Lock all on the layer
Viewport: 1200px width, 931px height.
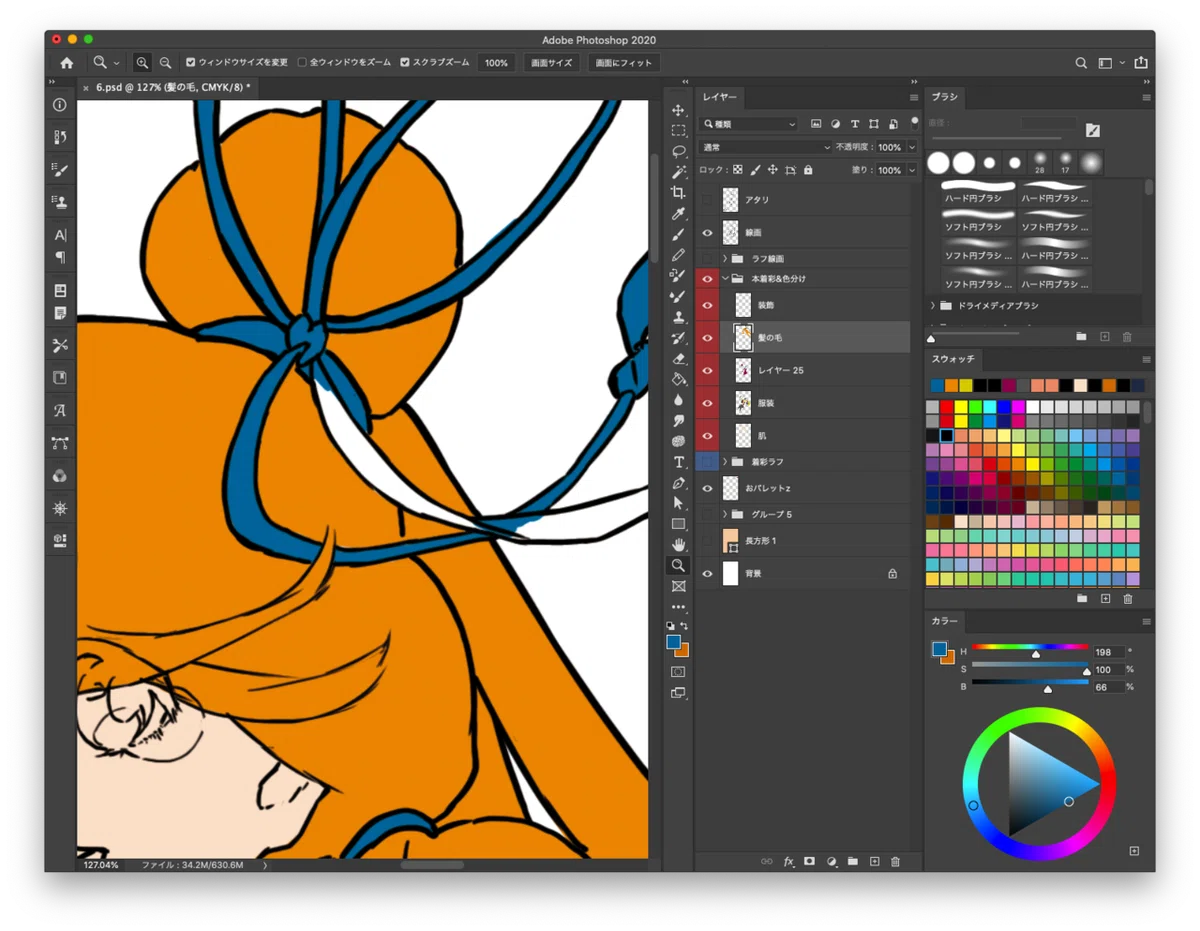808,170
